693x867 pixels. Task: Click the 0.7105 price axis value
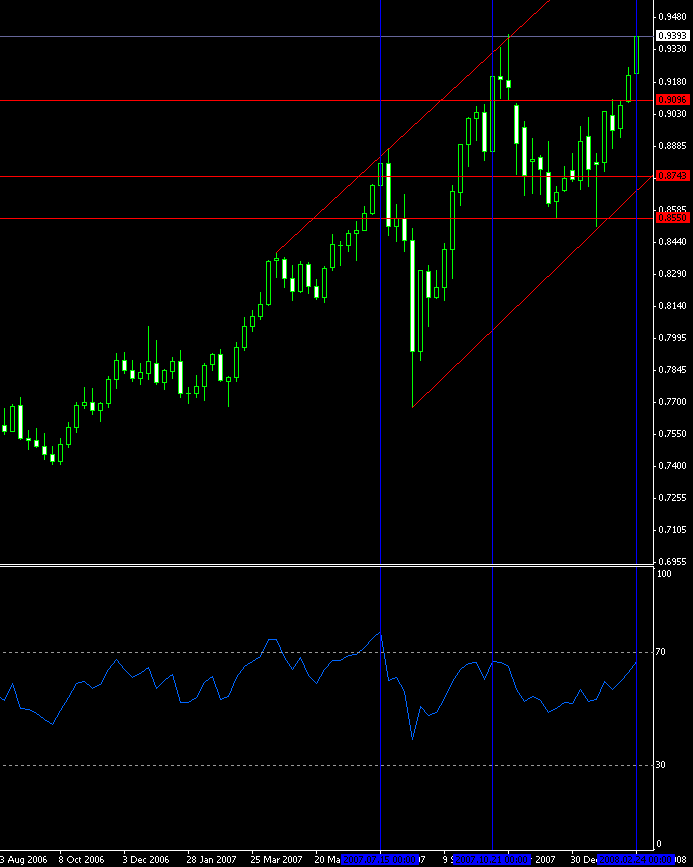[x=672, y=530]
